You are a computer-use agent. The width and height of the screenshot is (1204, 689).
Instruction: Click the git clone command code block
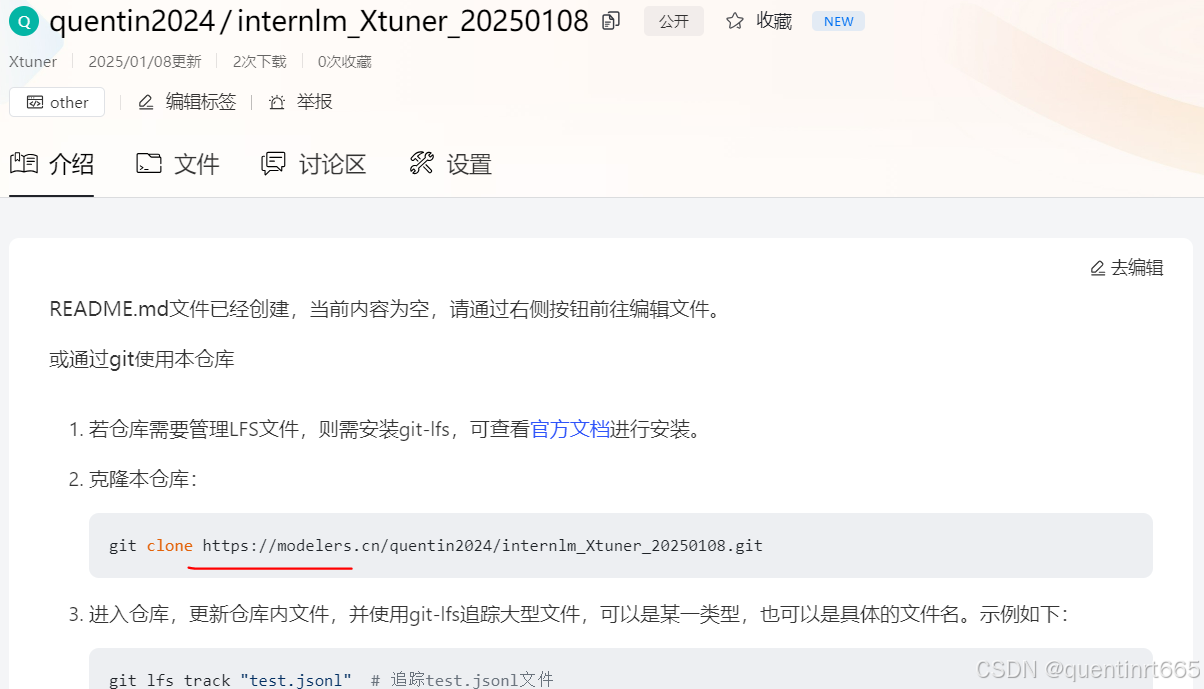[x=621, y=546]
